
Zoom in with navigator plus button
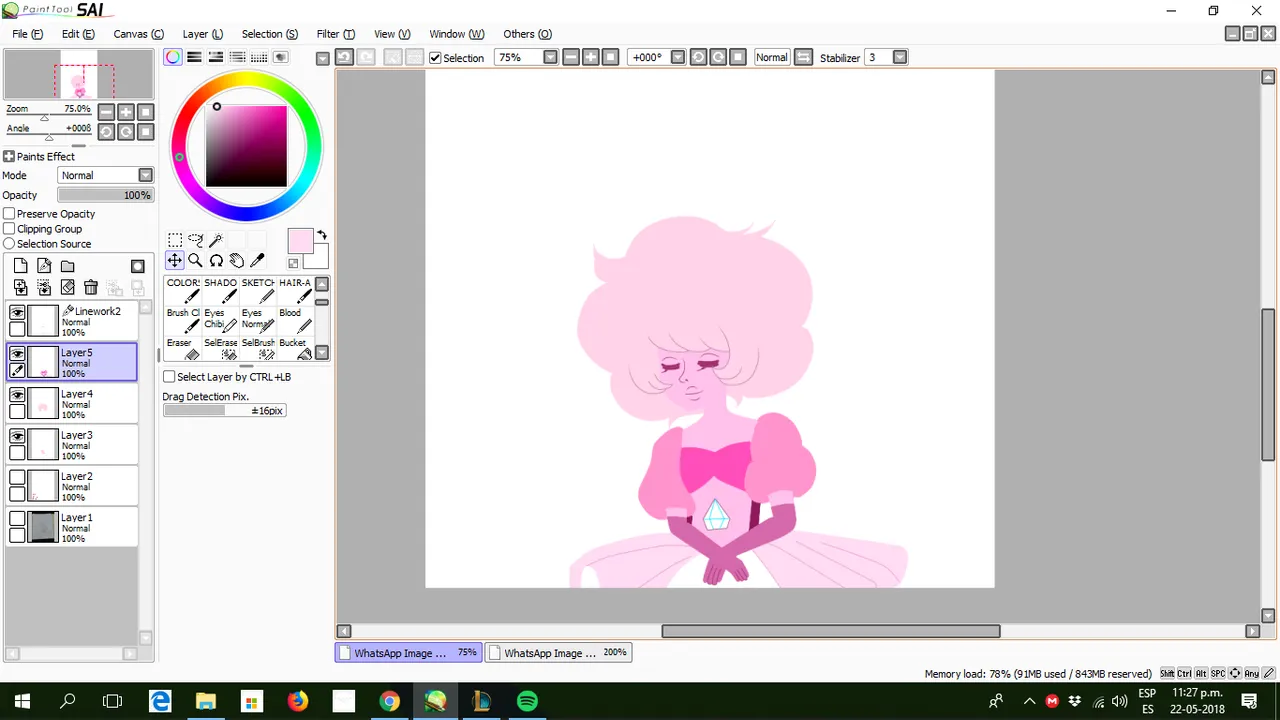point(126,112)
